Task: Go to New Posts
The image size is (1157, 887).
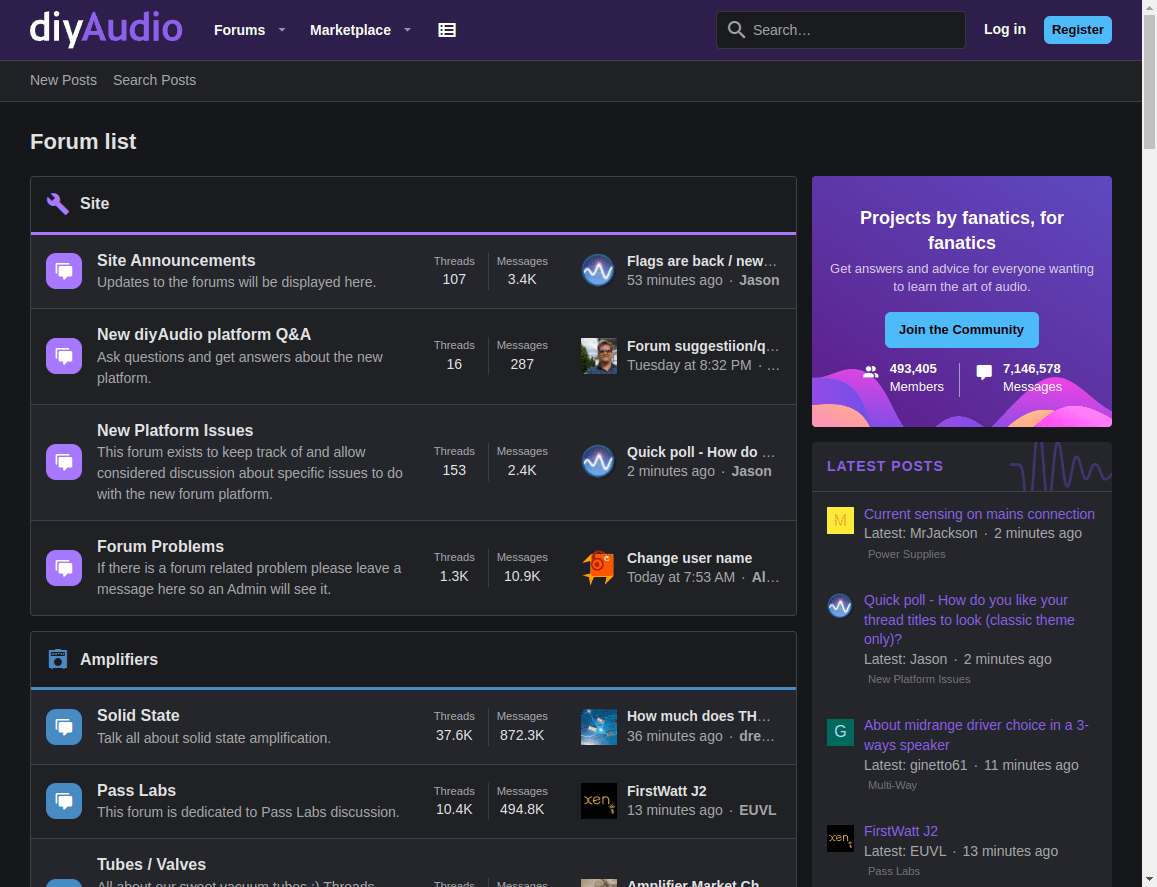Action: tap(63, 80)
